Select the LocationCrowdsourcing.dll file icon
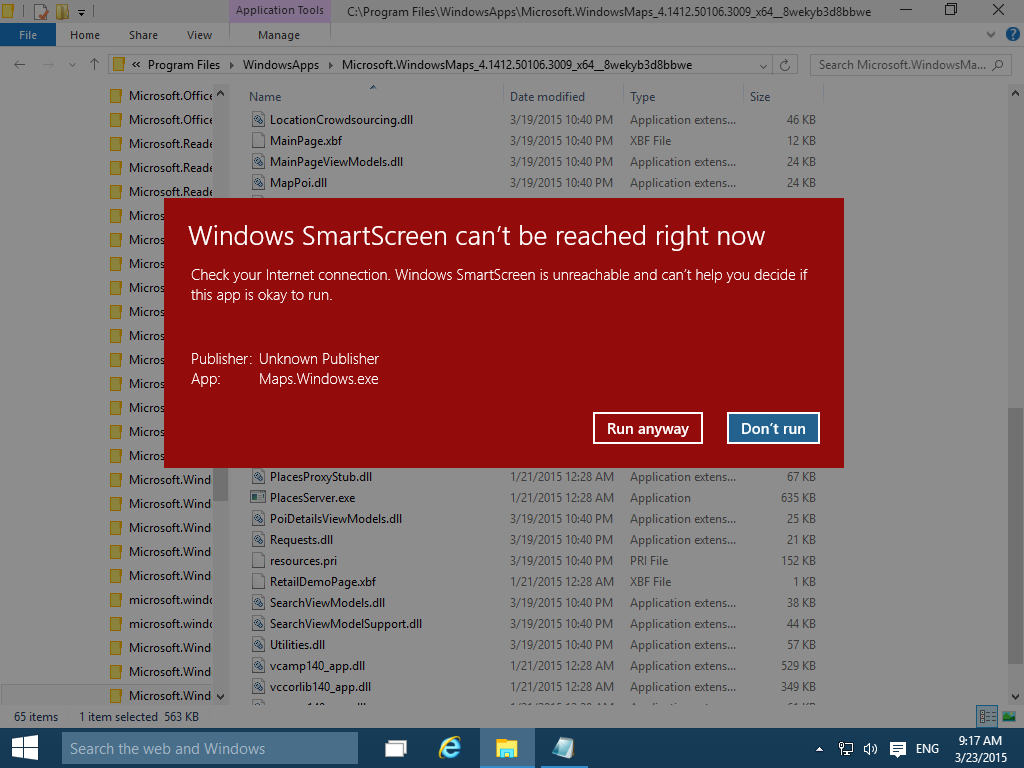 coord(258,120)
